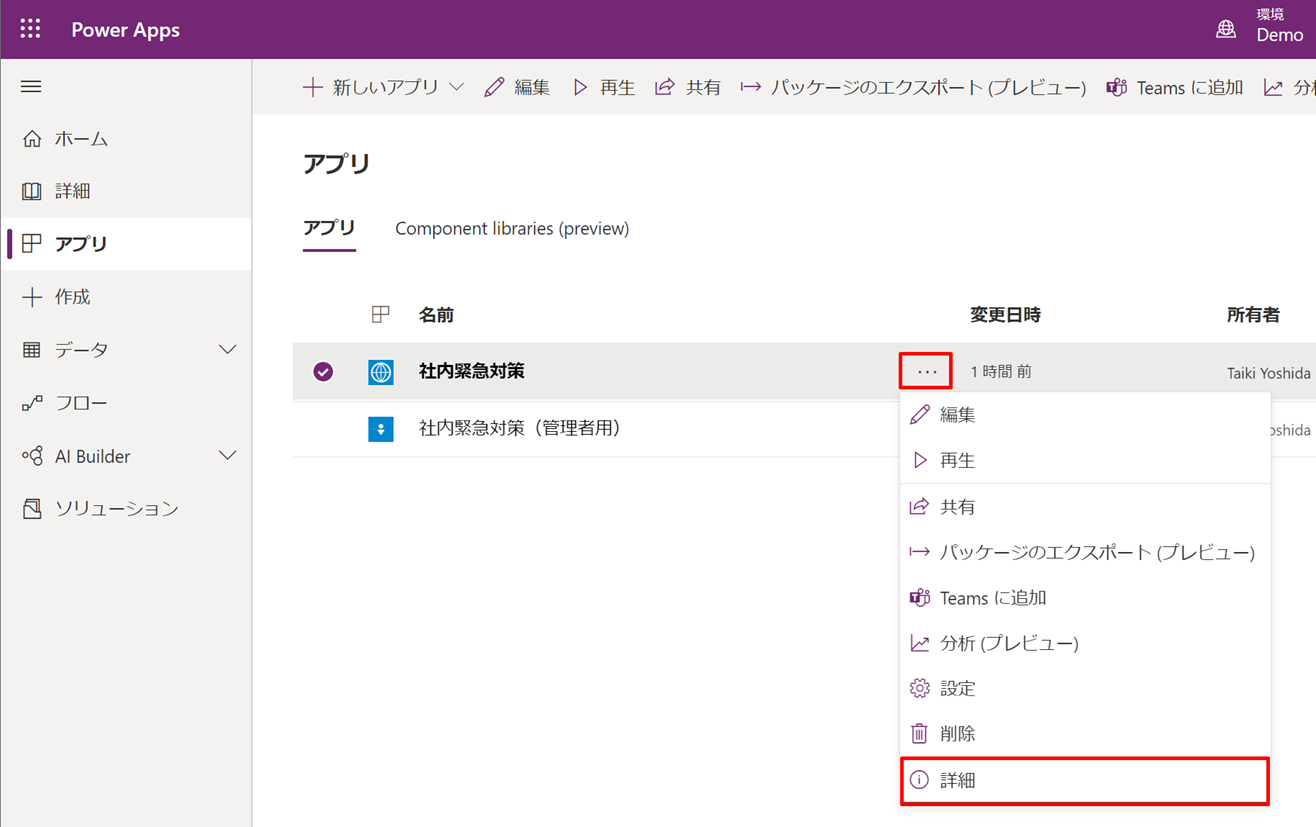Screen dimensions: 1316x827
Task: Choose 分析 (プレビュー) from the context menu
Action: [x=1085, y=643]
